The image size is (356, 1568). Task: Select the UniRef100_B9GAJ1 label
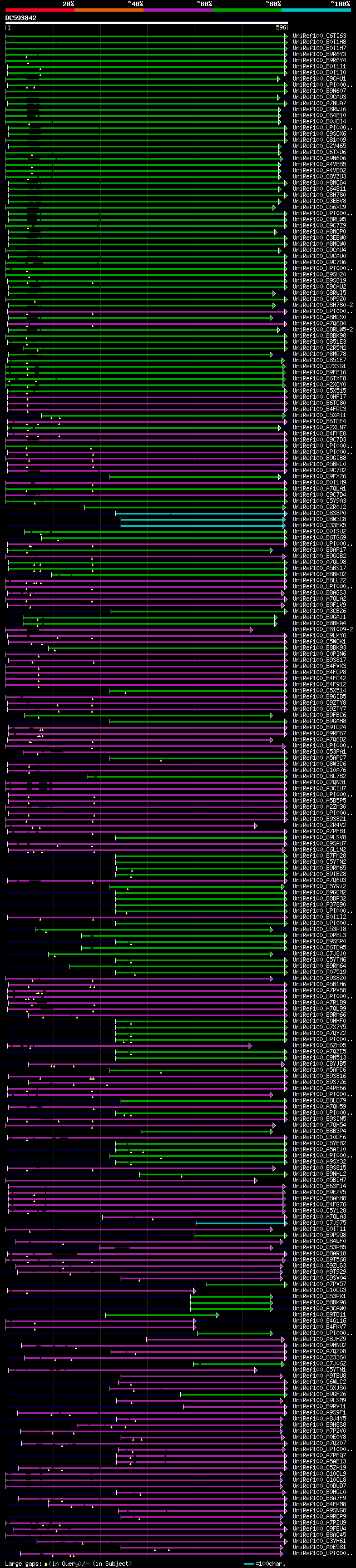click(319, 617)
